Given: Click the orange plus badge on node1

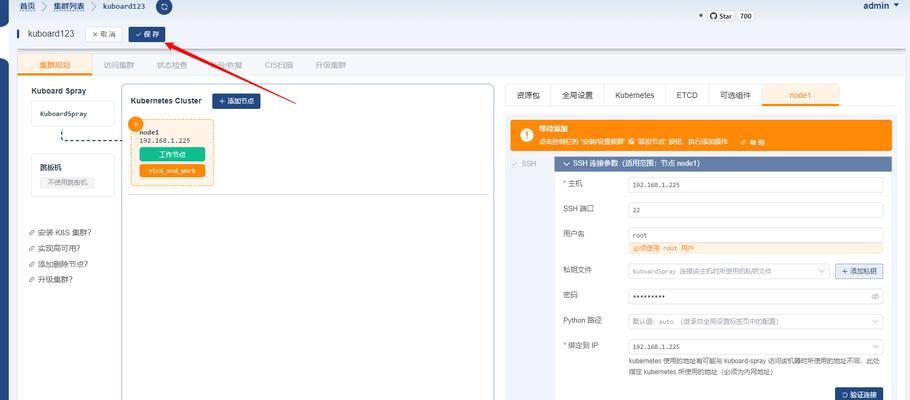Looking at the screenshot, I should [x=135, y=124].
